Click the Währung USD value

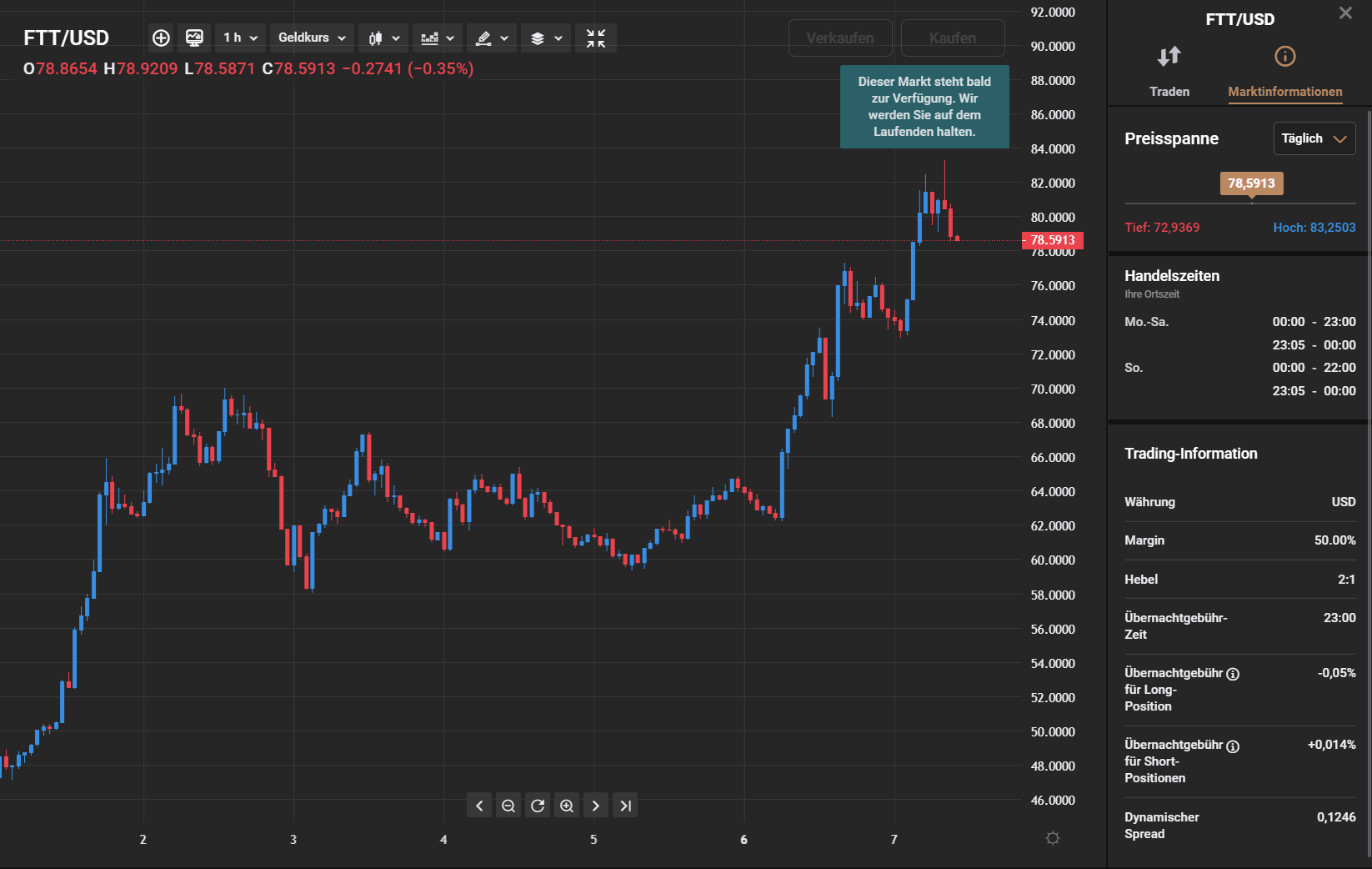tap(1344, 502)
